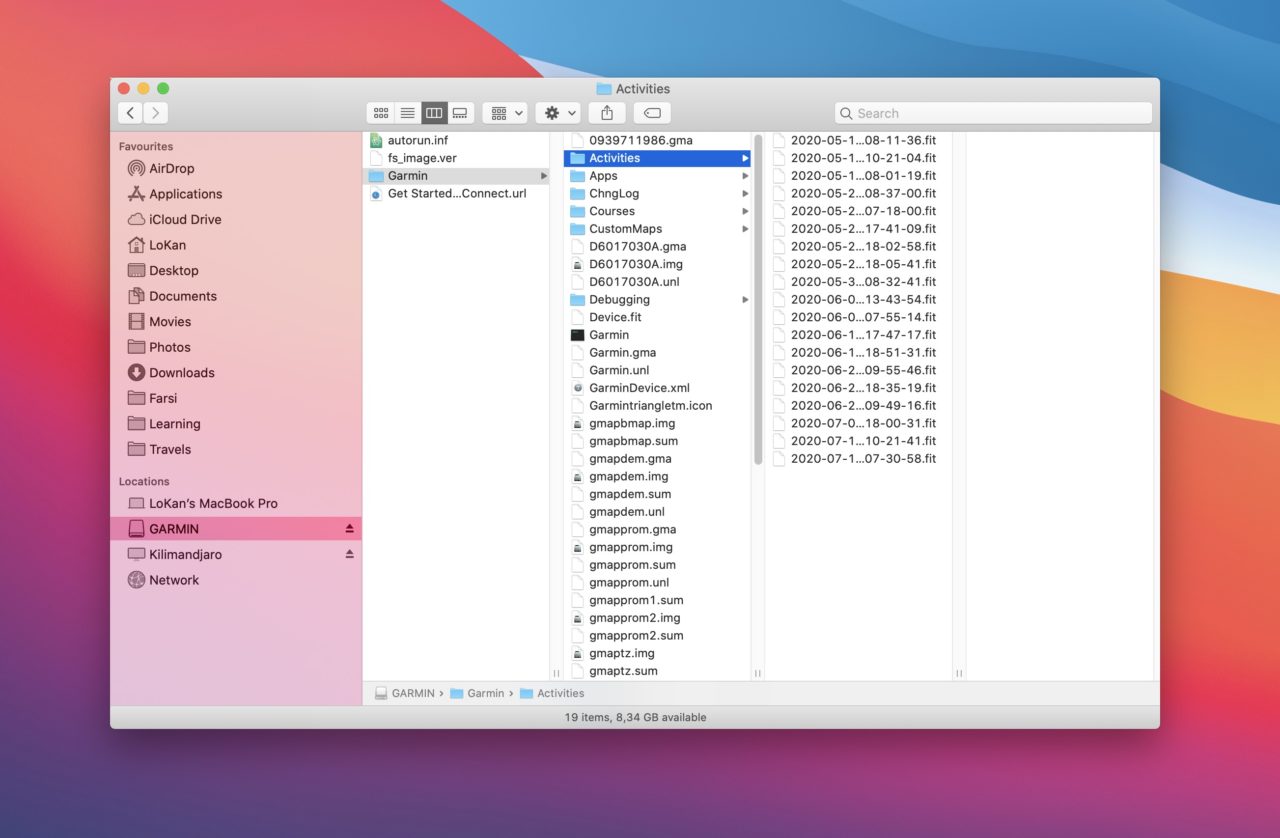The image size is (1280, 838).
Task: Click the Edit Tags button
Action: pyautogui.click(x=652, y=113)
